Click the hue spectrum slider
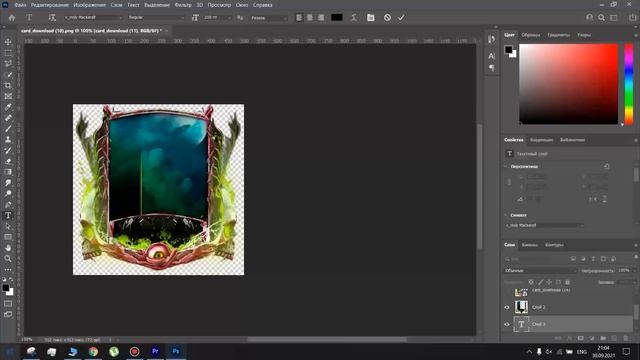The width and height of the screenshot is (640, 360). tap(629, 84)
